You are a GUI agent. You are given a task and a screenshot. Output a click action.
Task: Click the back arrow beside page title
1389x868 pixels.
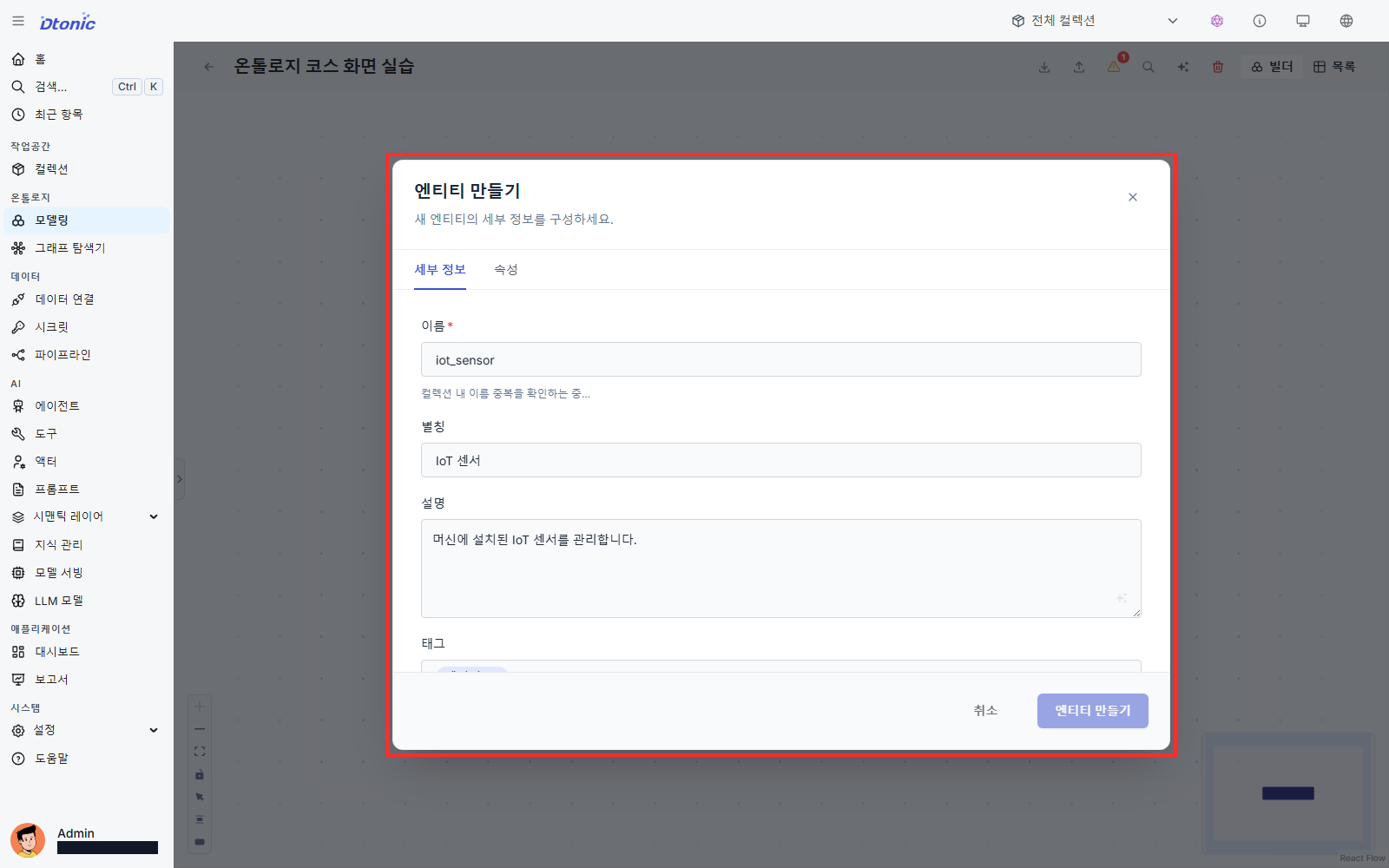click(x=208, y=67)
